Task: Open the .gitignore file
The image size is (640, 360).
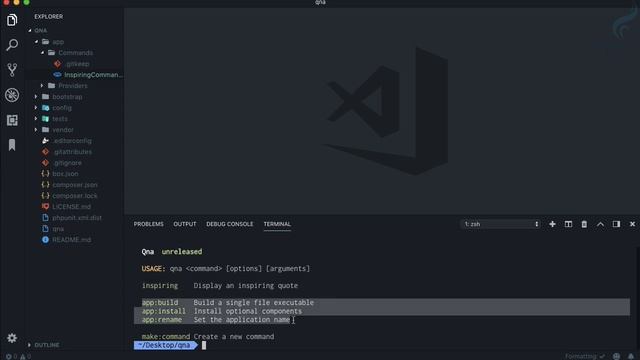Action: 67,163
